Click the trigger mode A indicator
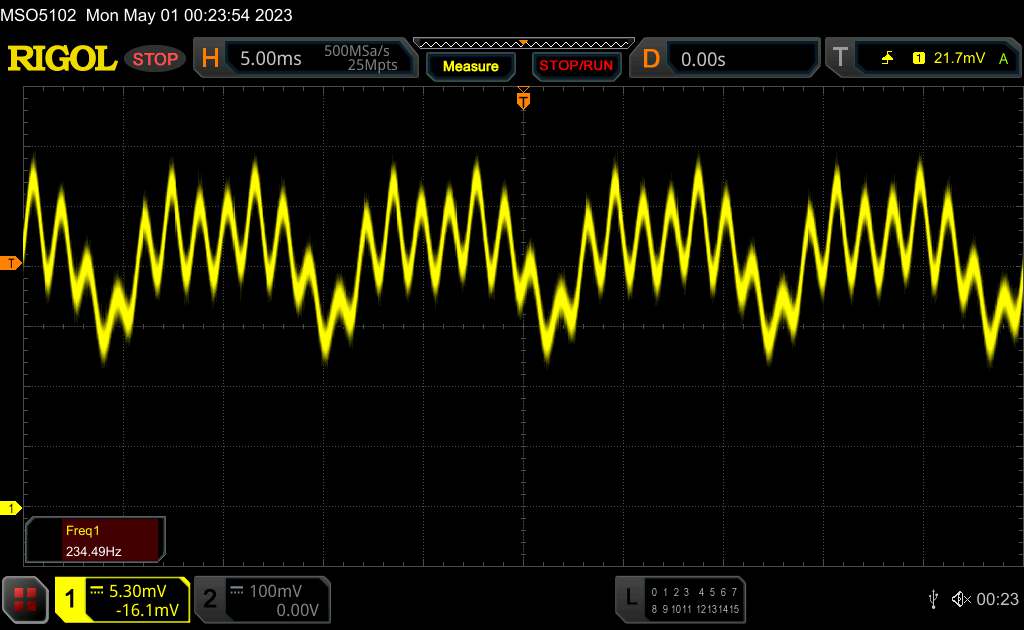This screenshot has height=630, width=1024. [x=1004, y=59]
